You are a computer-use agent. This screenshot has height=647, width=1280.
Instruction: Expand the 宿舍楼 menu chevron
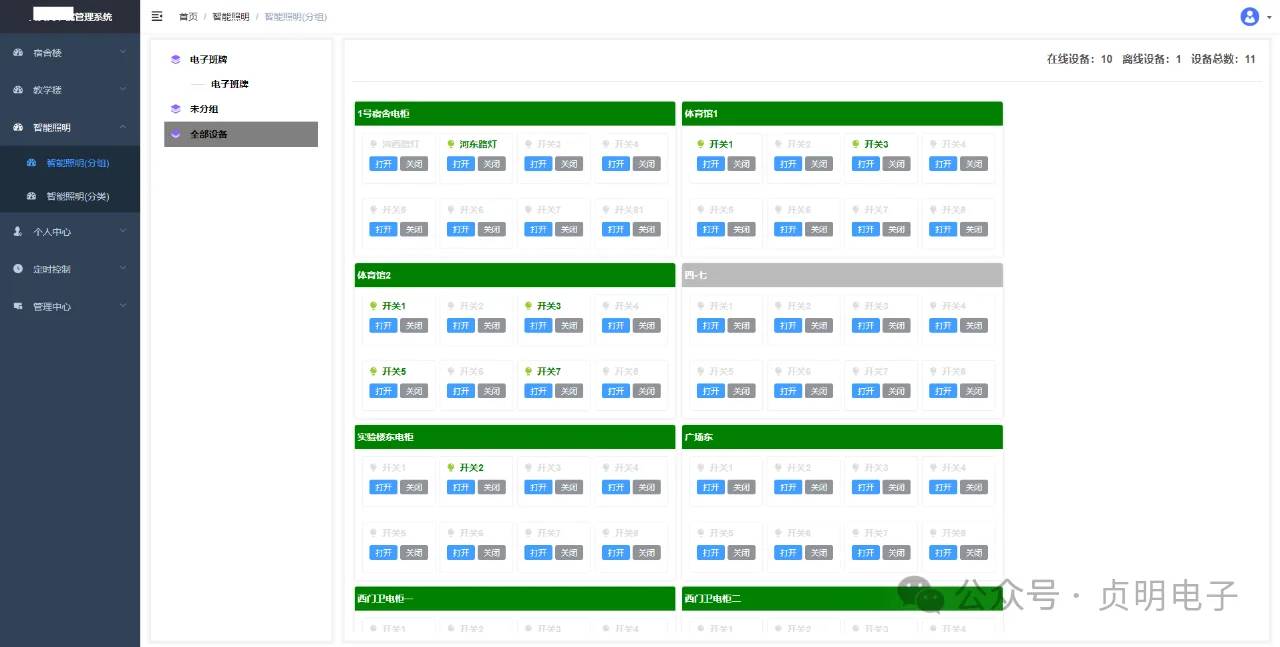123,52
